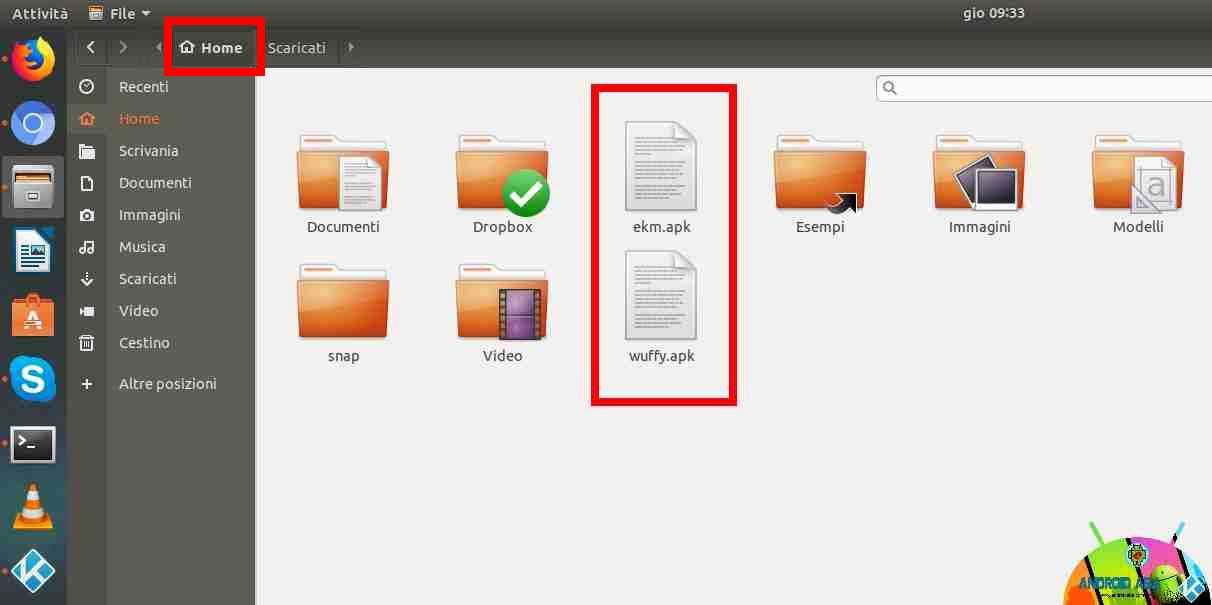Click the Scaricati download arrow icon

87,279
